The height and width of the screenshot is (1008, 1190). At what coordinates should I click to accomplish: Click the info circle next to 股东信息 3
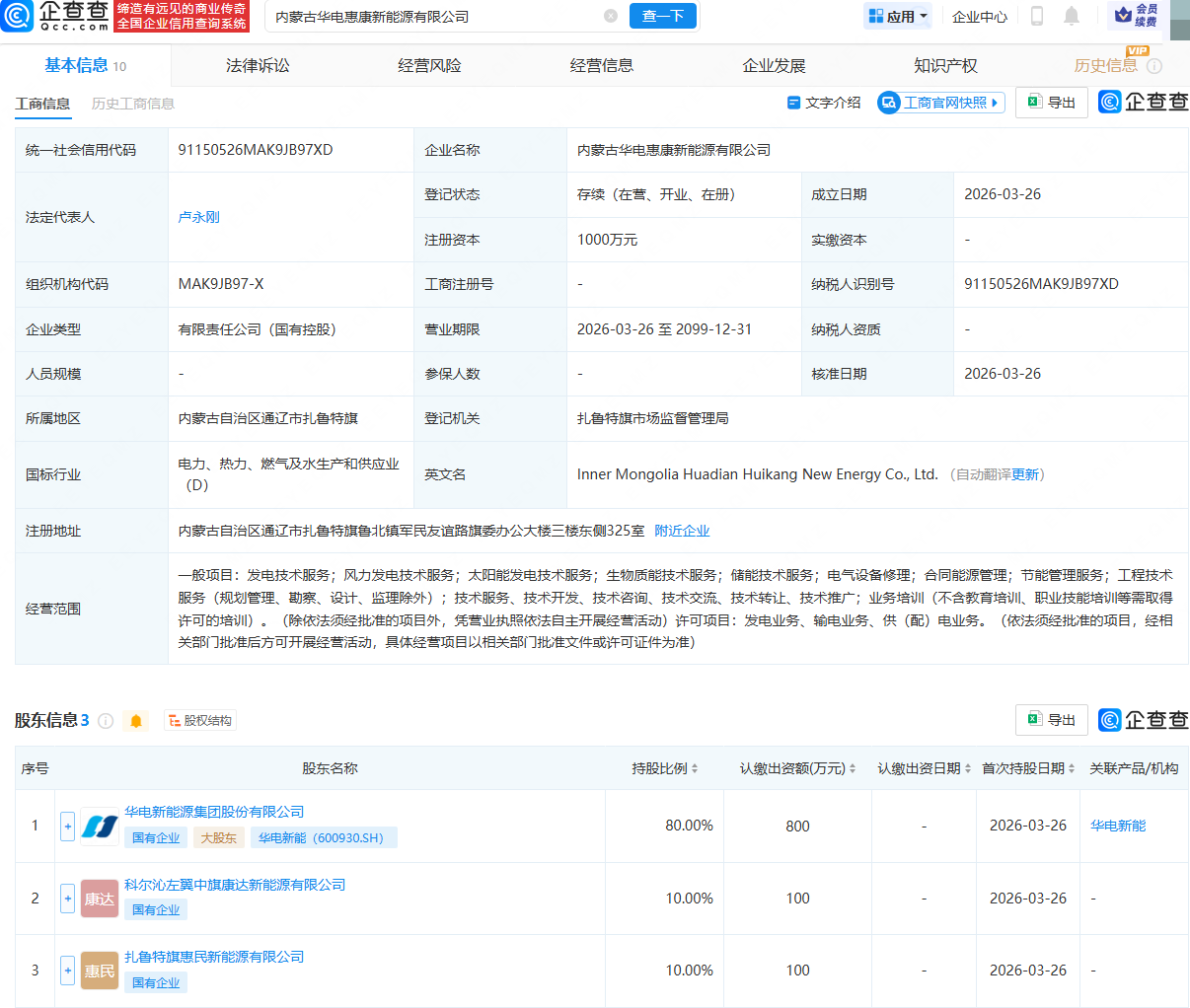pyautogui.click(x=108, y=721)
